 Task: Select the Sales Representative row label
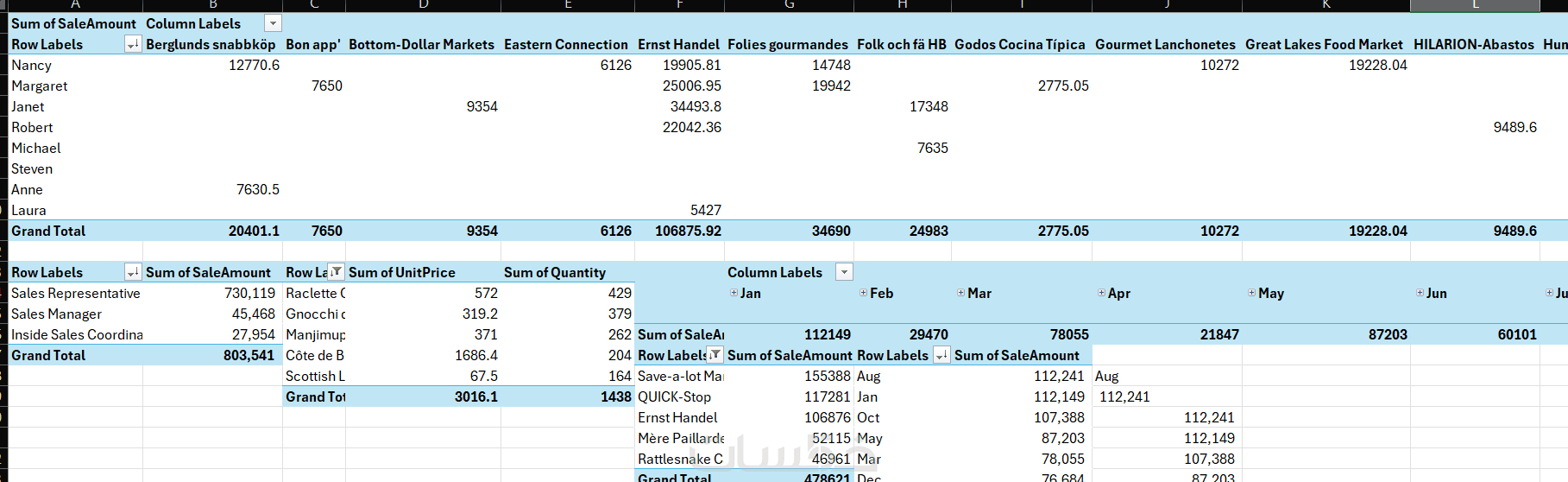(x=76, y=293)
